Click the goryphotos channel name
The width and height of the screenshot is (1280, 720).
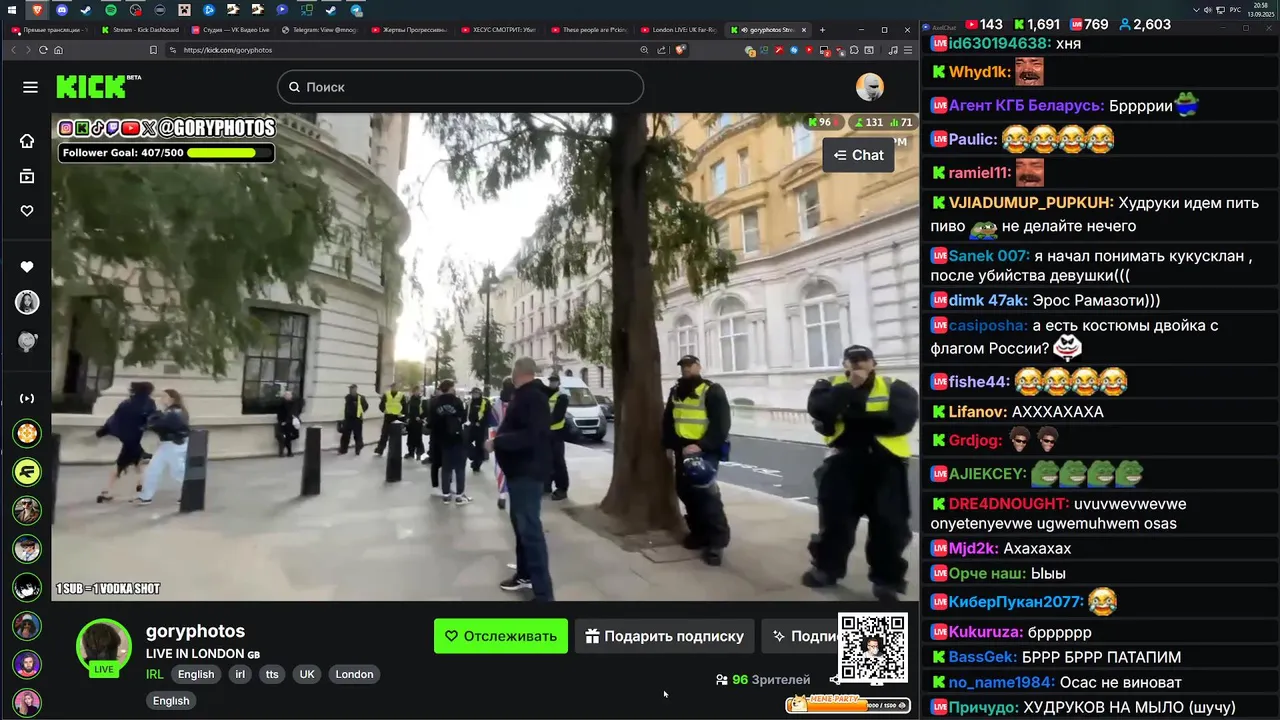(x=195, y=631)
